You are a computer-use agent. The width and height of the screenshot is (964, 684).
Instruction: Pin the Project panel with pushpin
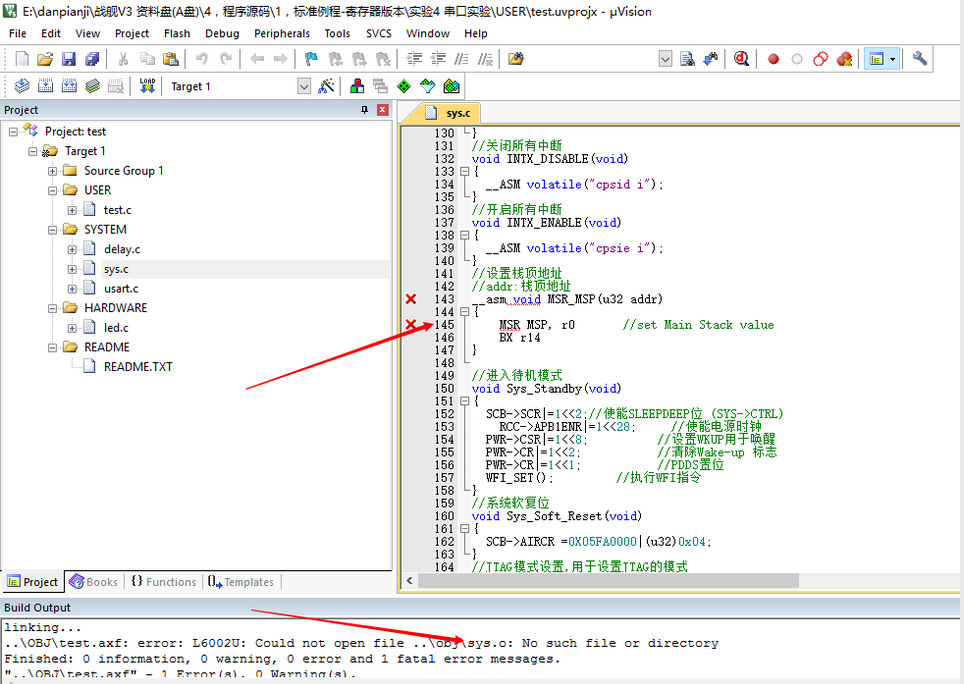tap(364, 109)
